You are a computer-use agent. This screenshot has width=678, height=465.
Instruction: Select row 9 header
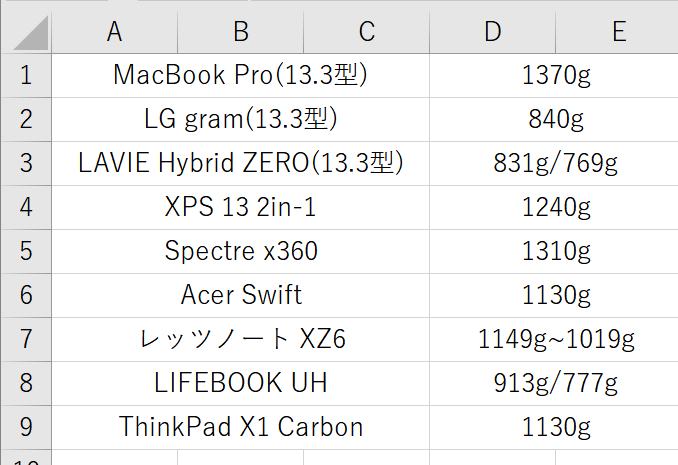coord(26,427)
